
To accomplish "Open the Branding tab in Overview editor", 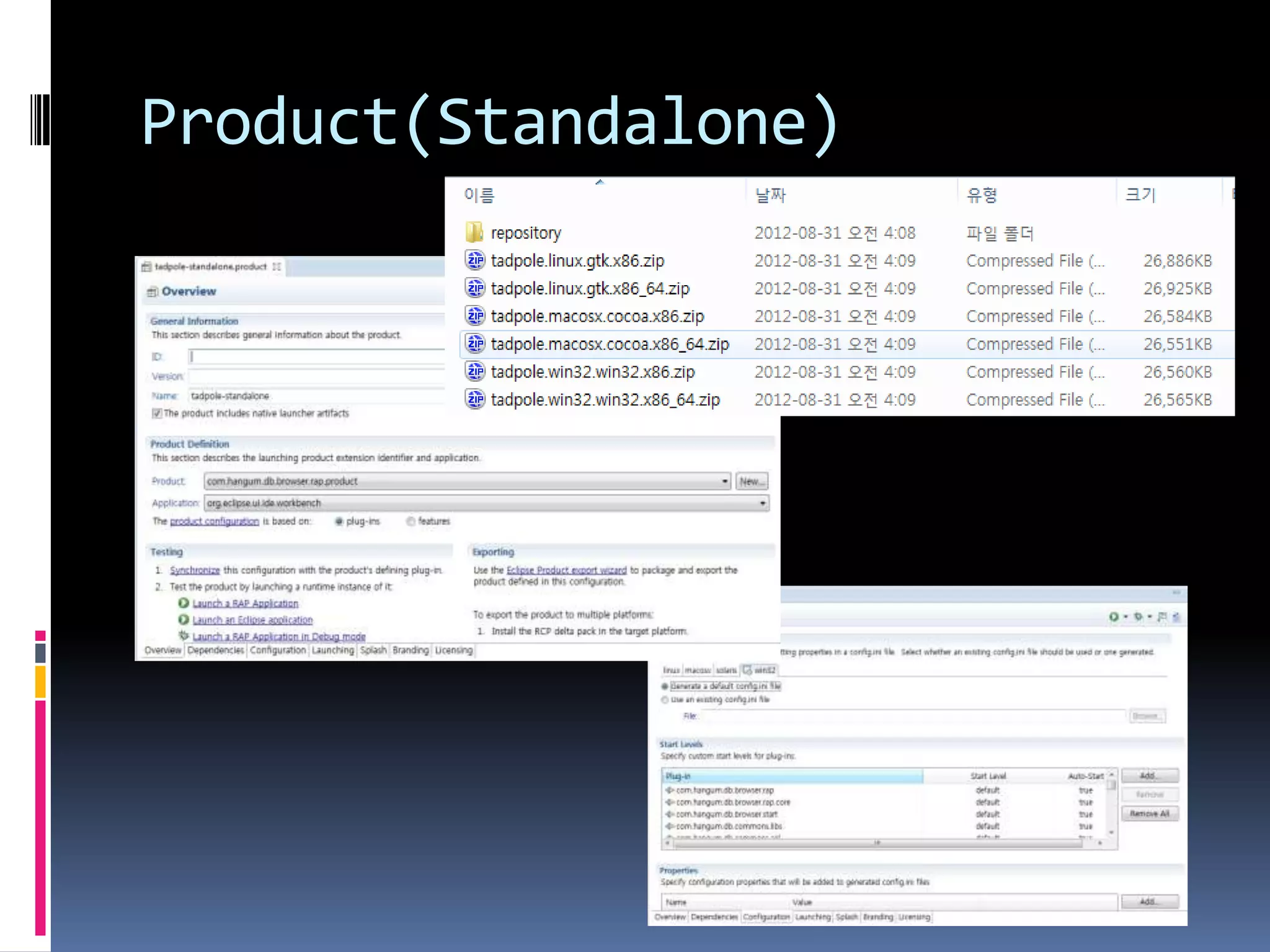I will [410, 650].
